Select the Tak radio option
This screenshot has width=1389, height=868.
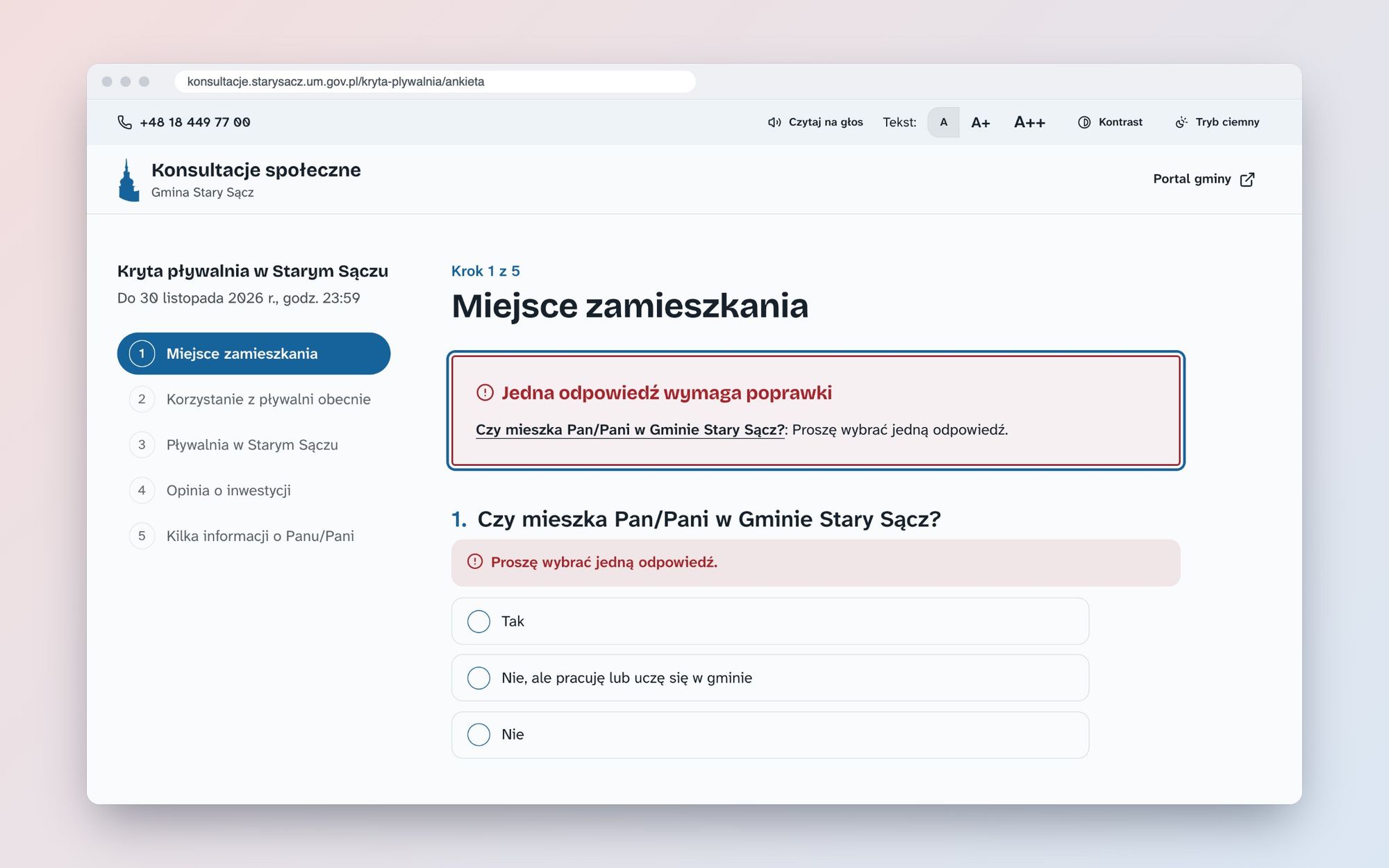(x=770, y=621)
